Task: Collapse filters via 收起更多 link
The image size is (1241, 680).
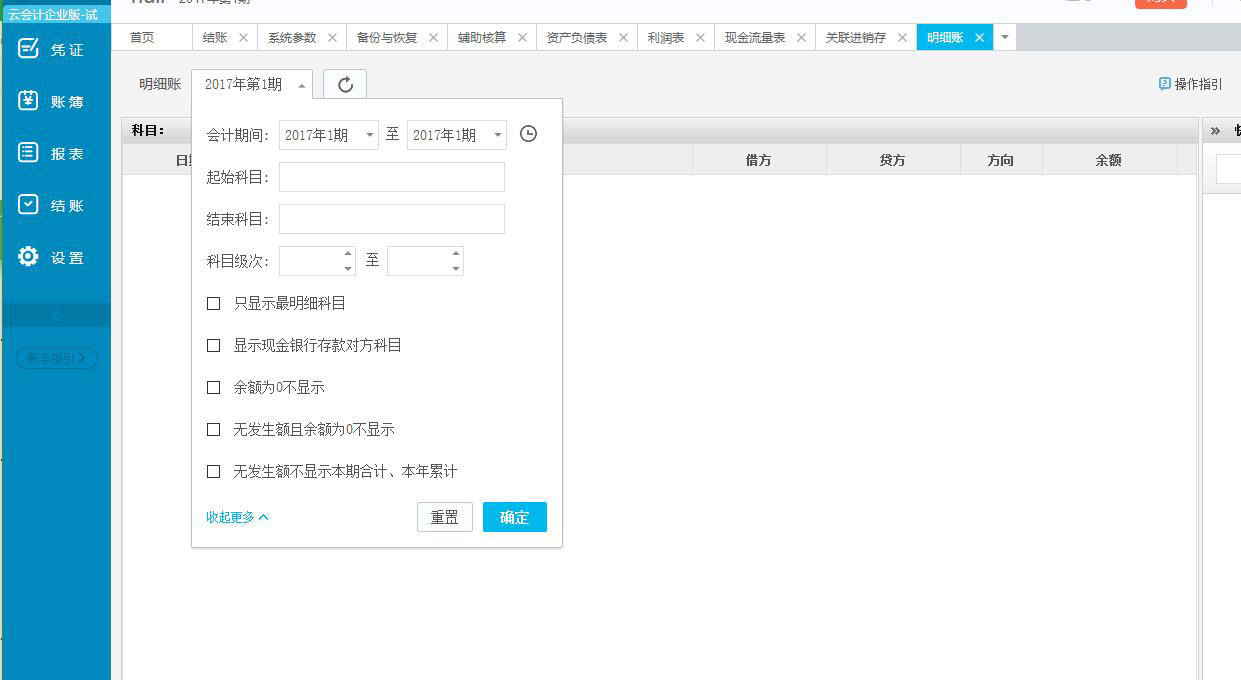Action: tap(237, 517)
